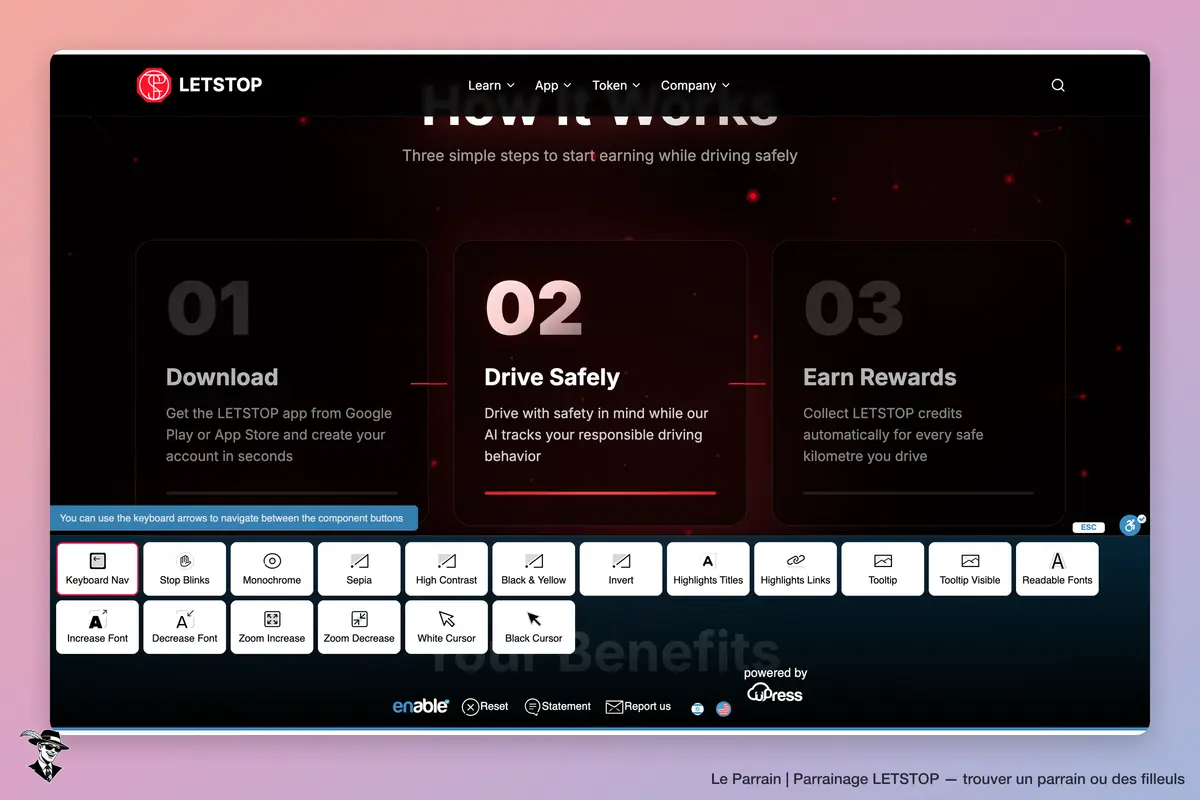
Task: Turn on the Tooltip option
Action: (883, 569)
